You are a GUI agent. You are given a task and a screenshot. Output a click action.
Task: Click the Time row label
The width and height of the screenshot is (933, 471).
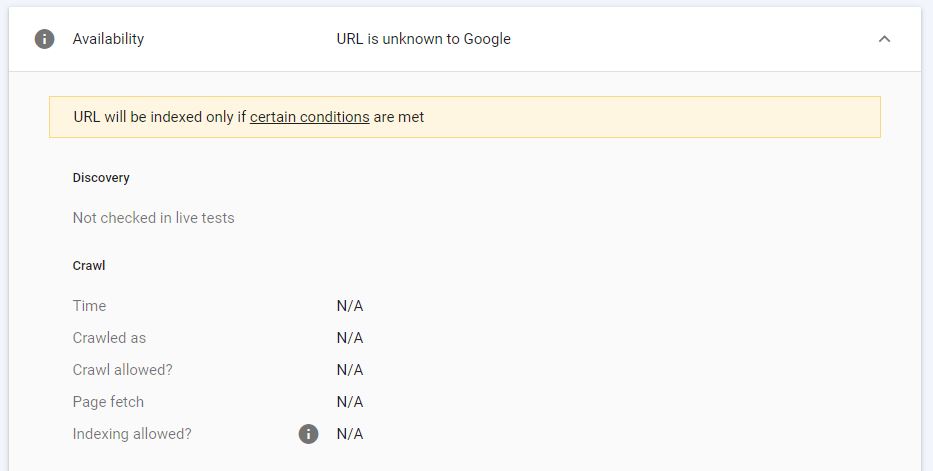pyautogui.click(x=89, y=306)
